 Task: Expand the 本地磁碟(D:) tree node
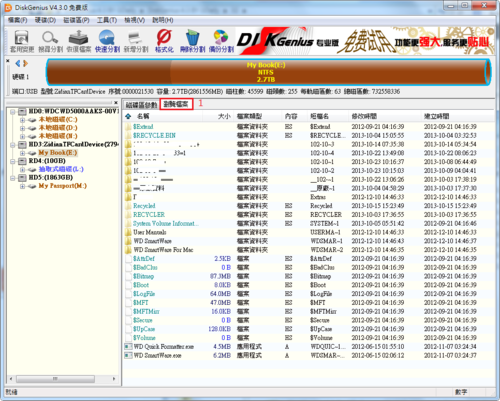pos(22,128)
